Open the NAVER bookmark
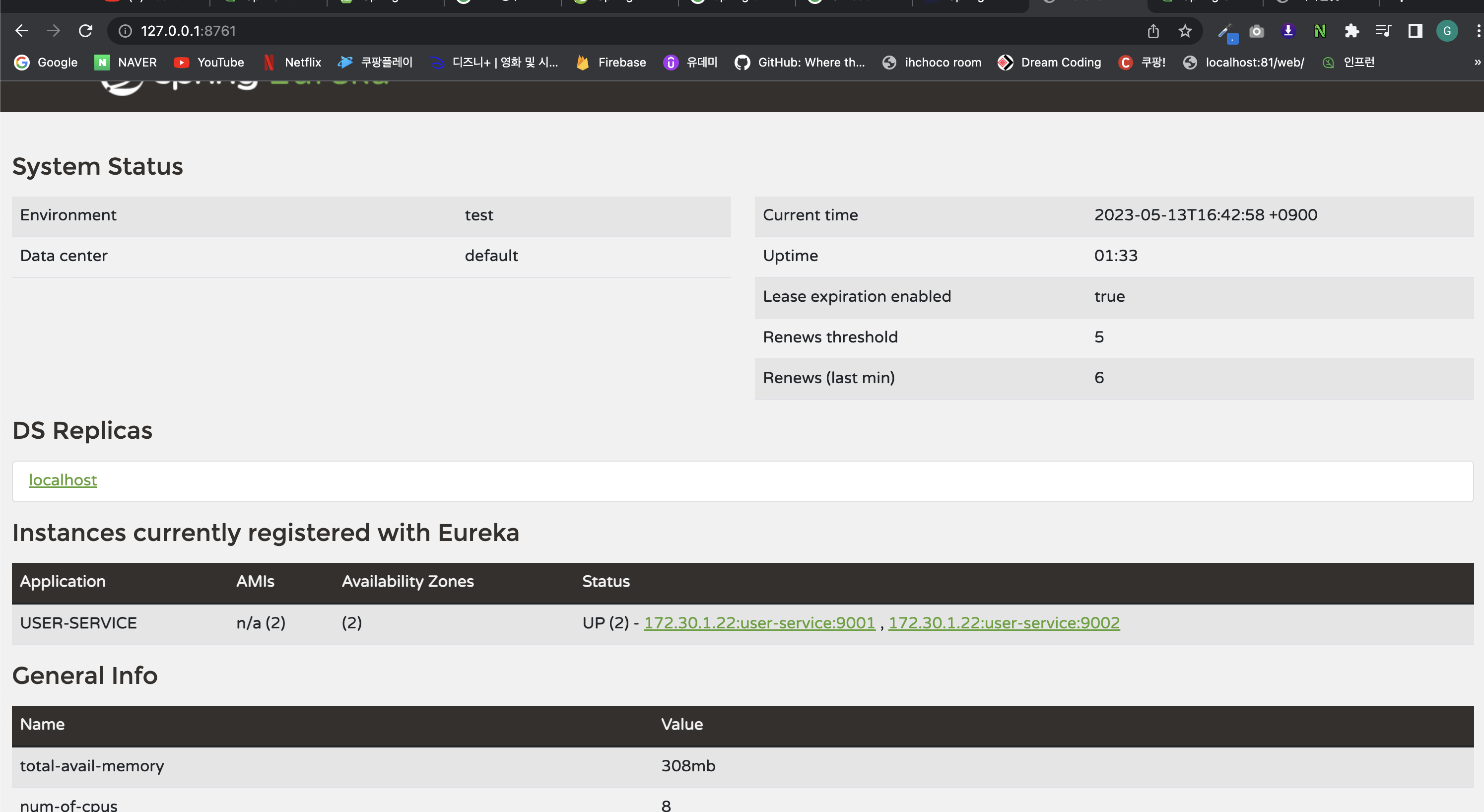 click(126, 62)
